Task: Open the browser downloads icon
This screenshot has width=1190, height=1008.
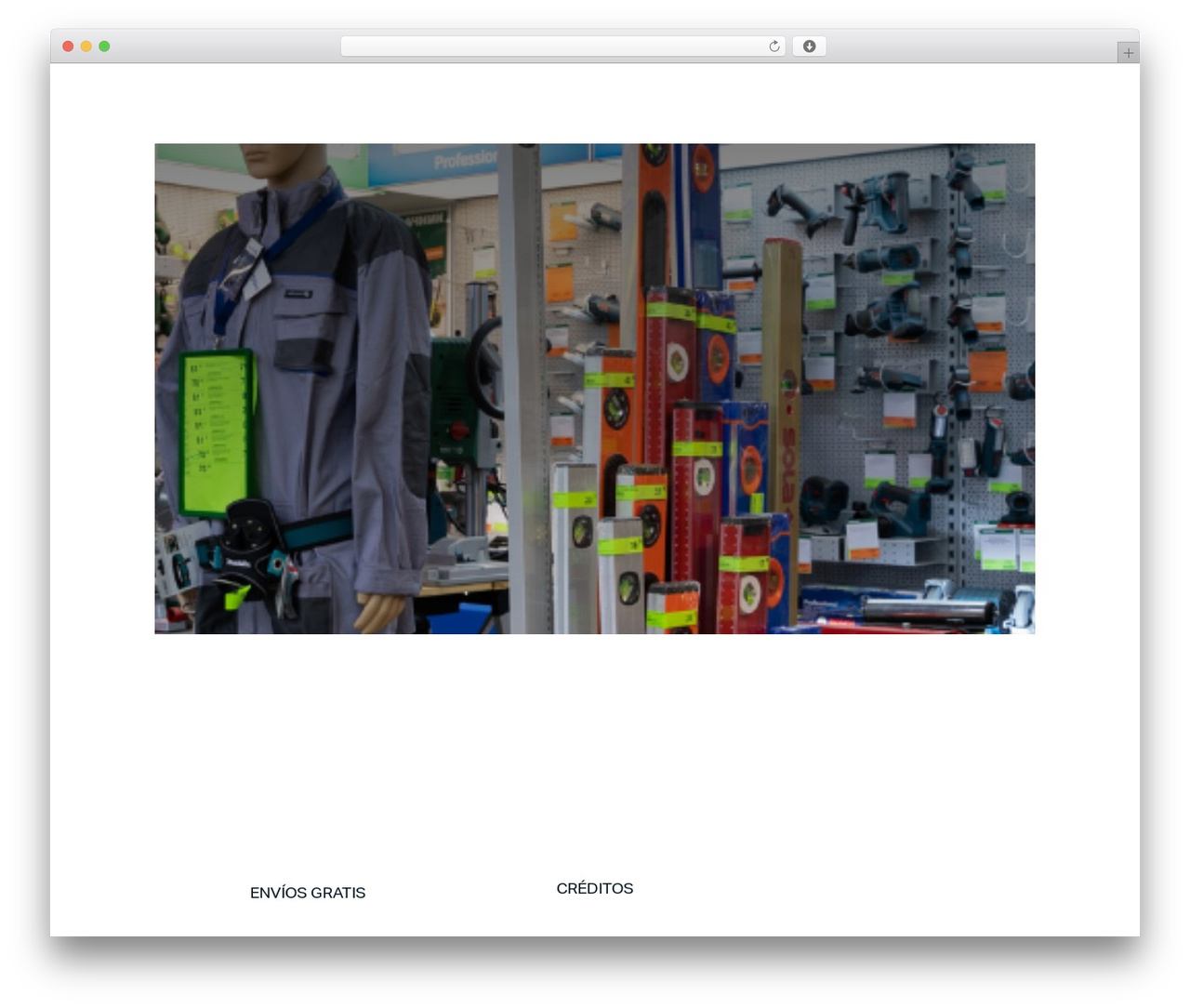Action: 809,46
